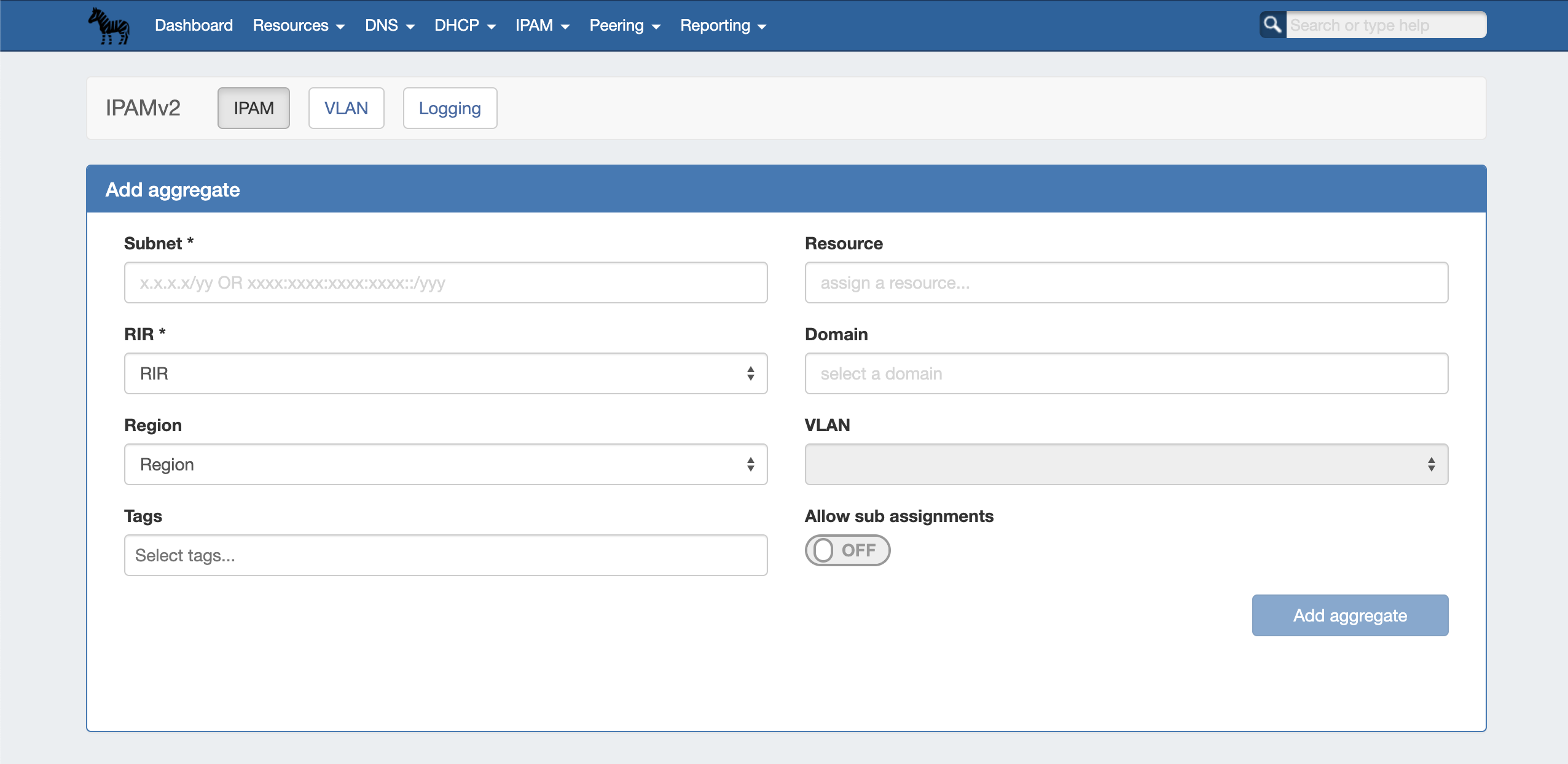Screen dimensions: 1568x764
Task: Click the assign a resource field
Action: tap(1126, 283)
